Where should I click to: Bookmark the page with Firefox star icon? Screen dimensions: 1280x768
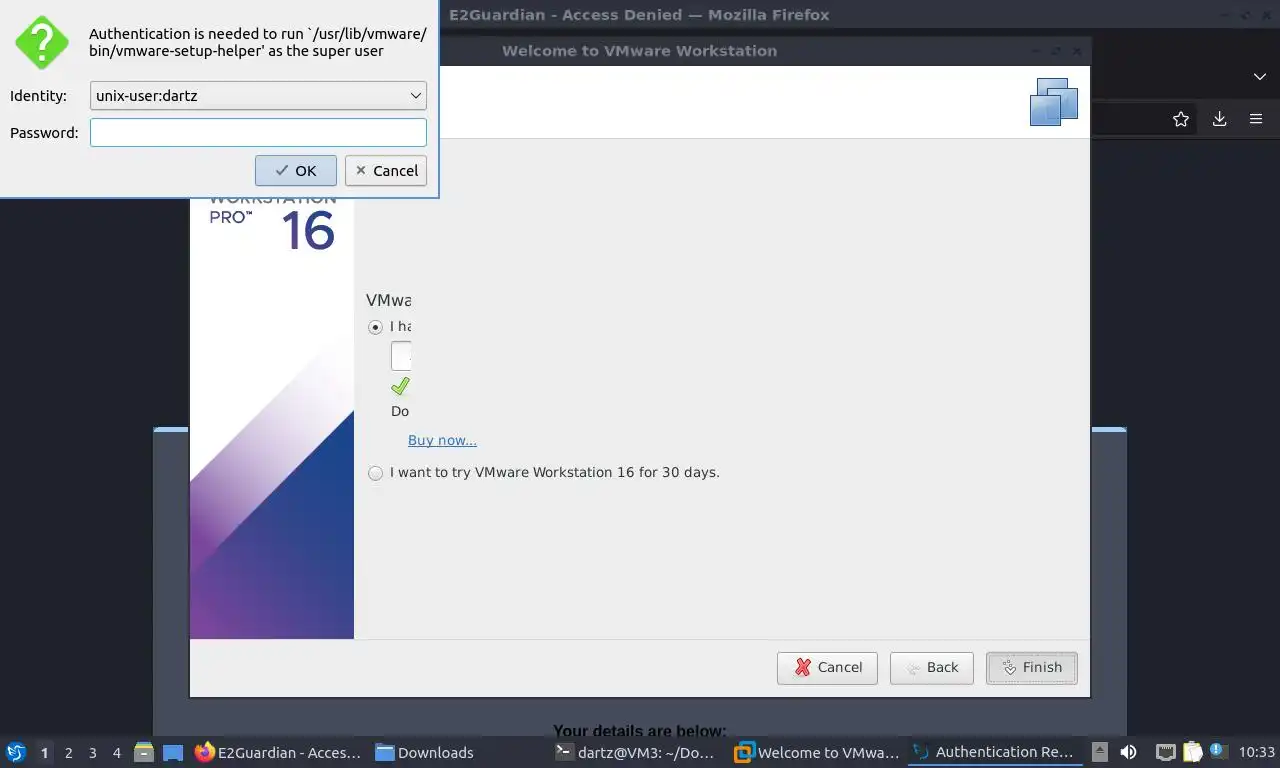click(x=1181, y=119)
